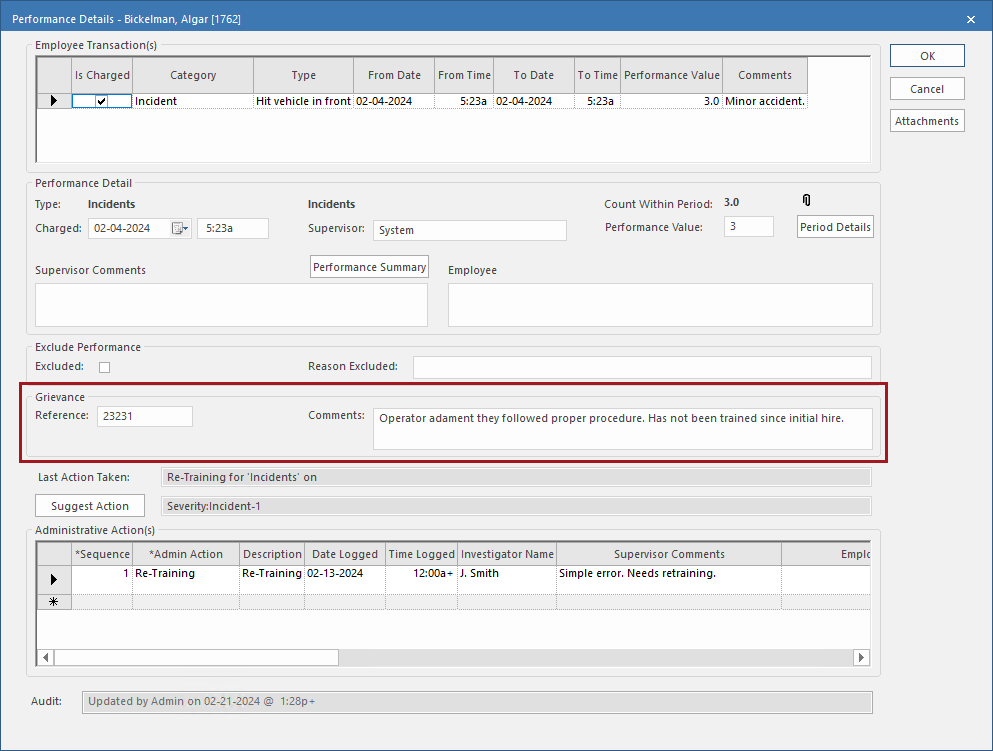
Task: Click the Cancel button
Action: [926, 88]
